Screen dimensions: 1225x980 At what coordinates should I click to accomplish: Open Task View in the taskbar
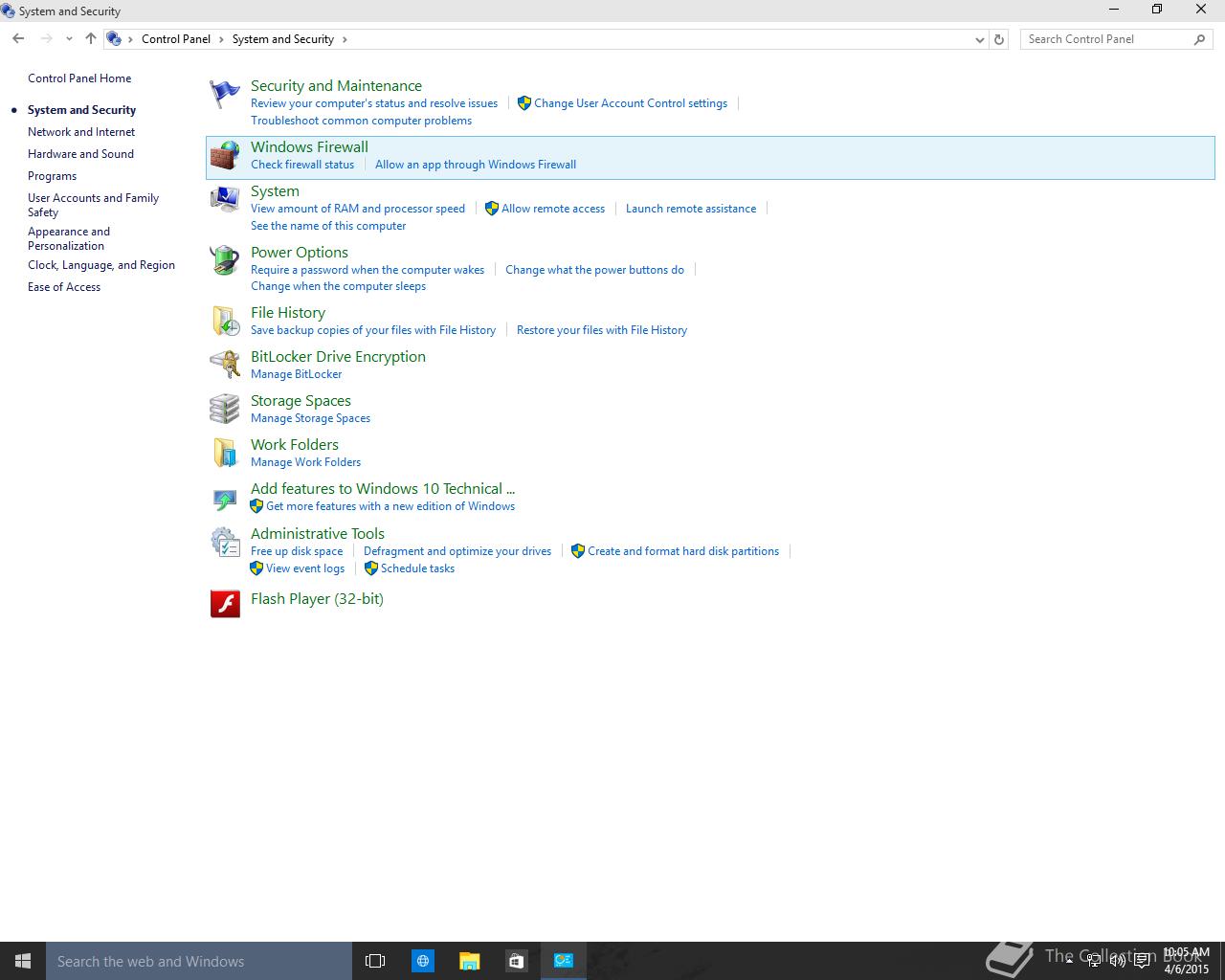375,961
